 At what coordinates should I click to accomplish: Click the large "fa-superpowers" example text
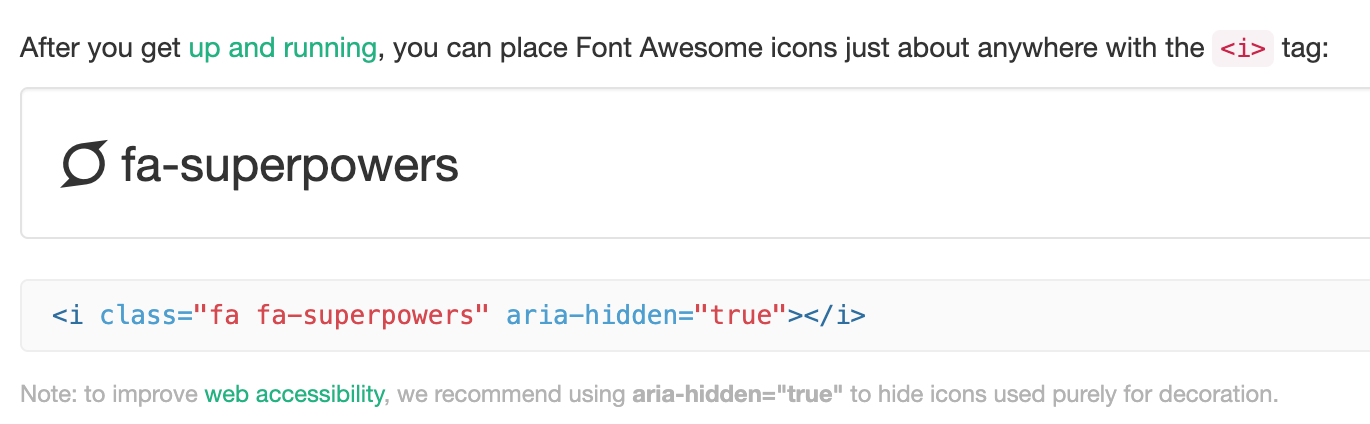(x=290, y=165)
